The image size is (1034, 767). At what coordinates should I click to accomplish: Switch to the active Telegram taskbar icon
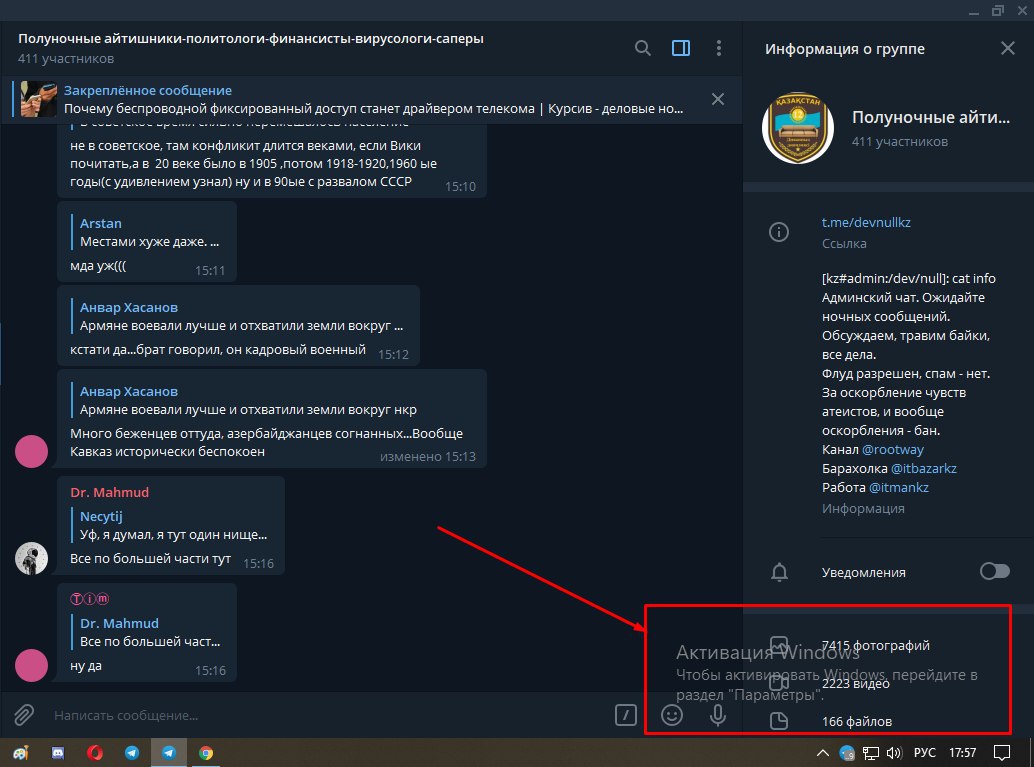(x=169, y=752)
